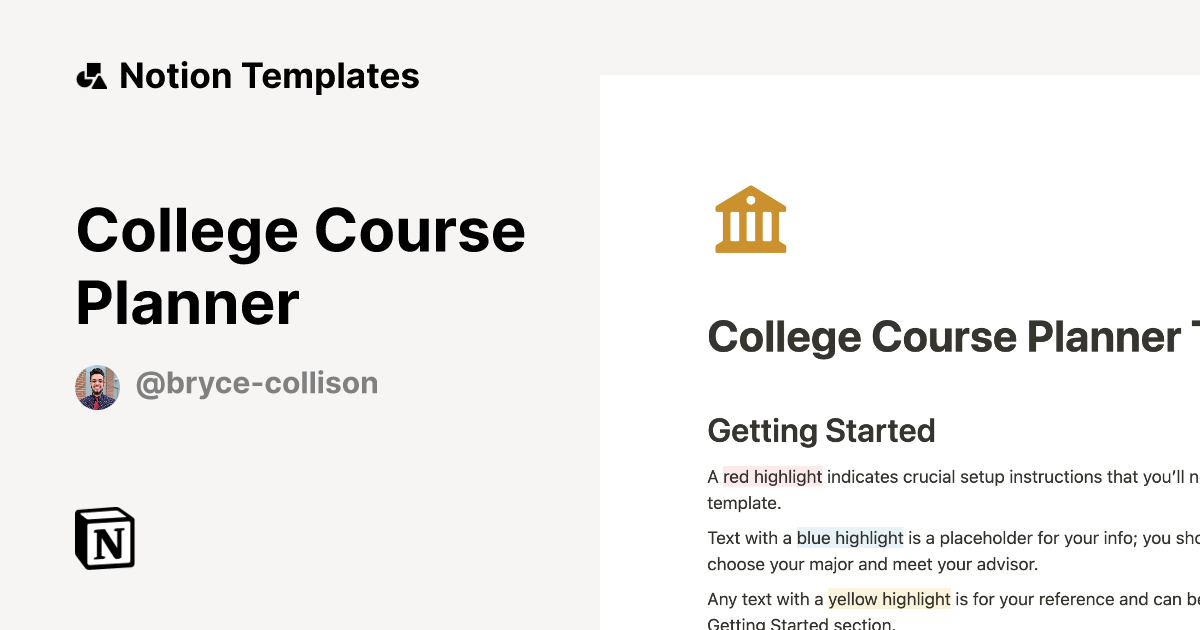
Task: Click the "choose your major and meet your advisor" line
Action: tap(872, 564)
